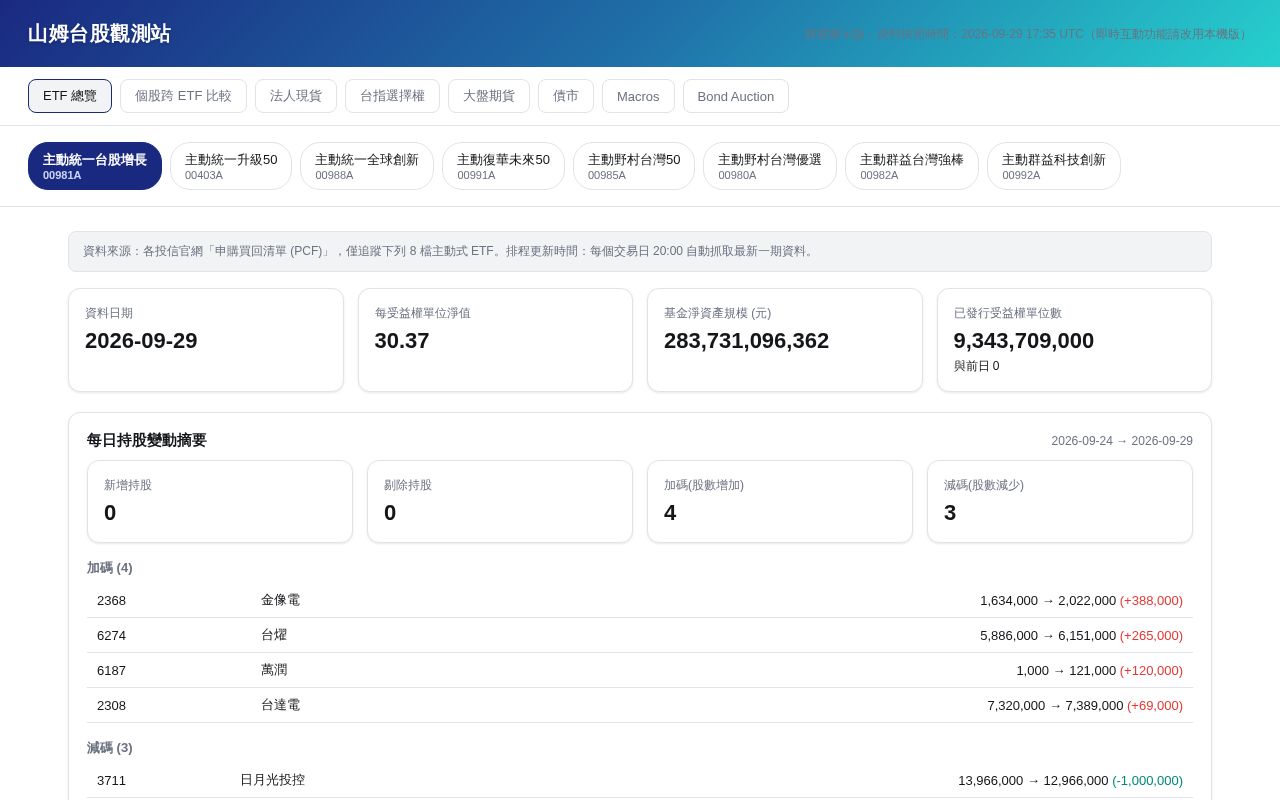This screenshot has height=800, width=1280.
Task: Click the 減碼(股數減少) summary card
Action: (1060, 502)
